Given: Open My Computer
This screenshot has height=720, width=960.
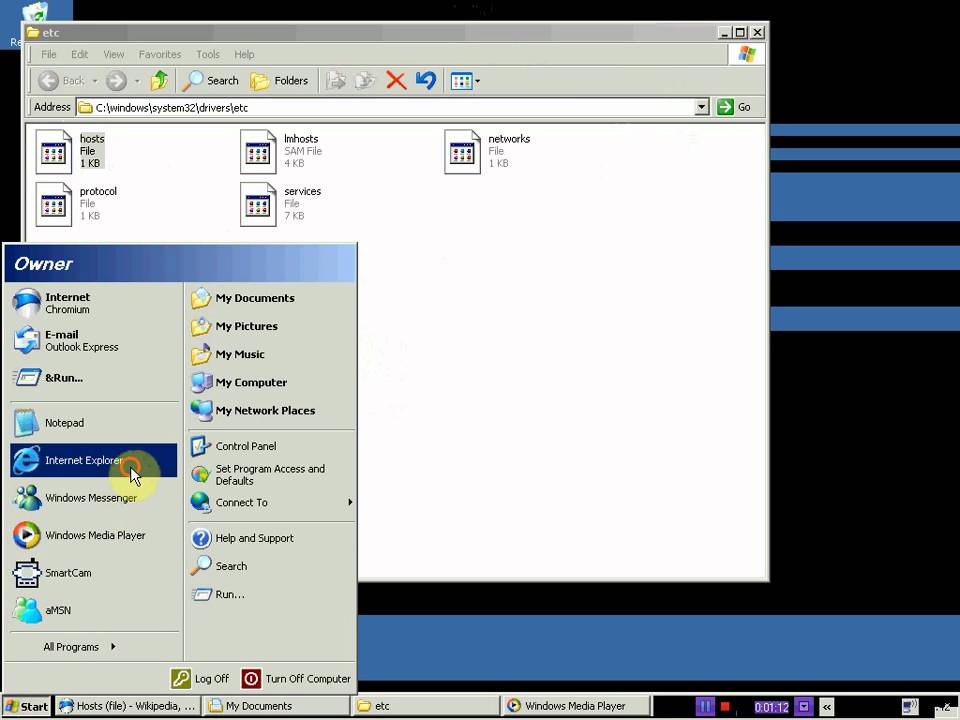Looking at the screenshot, I should tap(272, 383).
